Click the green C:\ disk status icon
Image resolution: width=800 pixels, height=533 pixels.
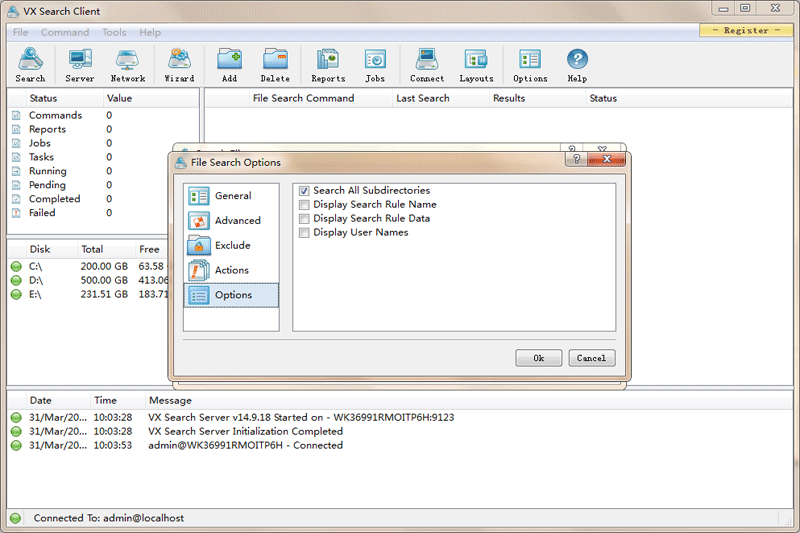tap(16, 266)
